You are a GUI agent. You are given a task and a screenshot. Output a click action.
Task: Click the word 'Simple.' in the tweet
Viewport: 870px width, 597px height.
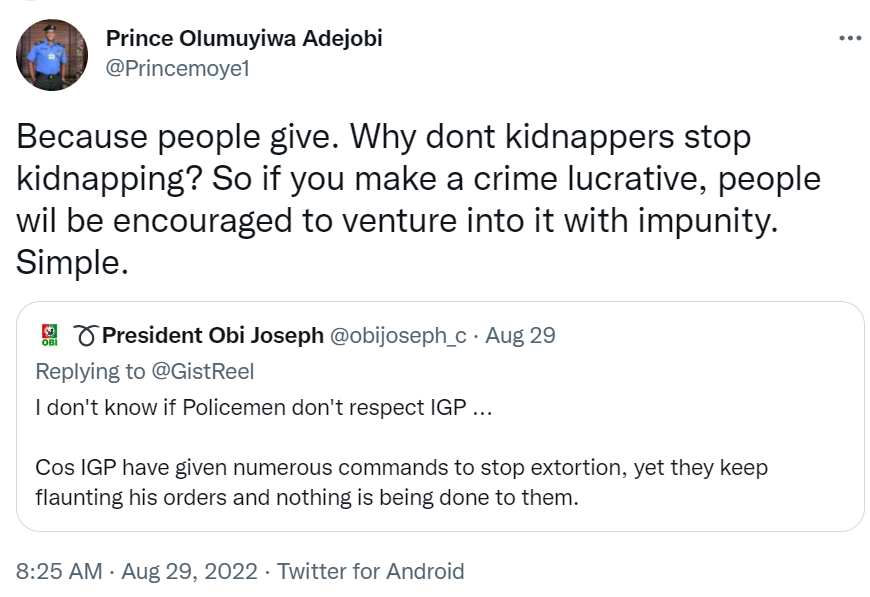72,266
